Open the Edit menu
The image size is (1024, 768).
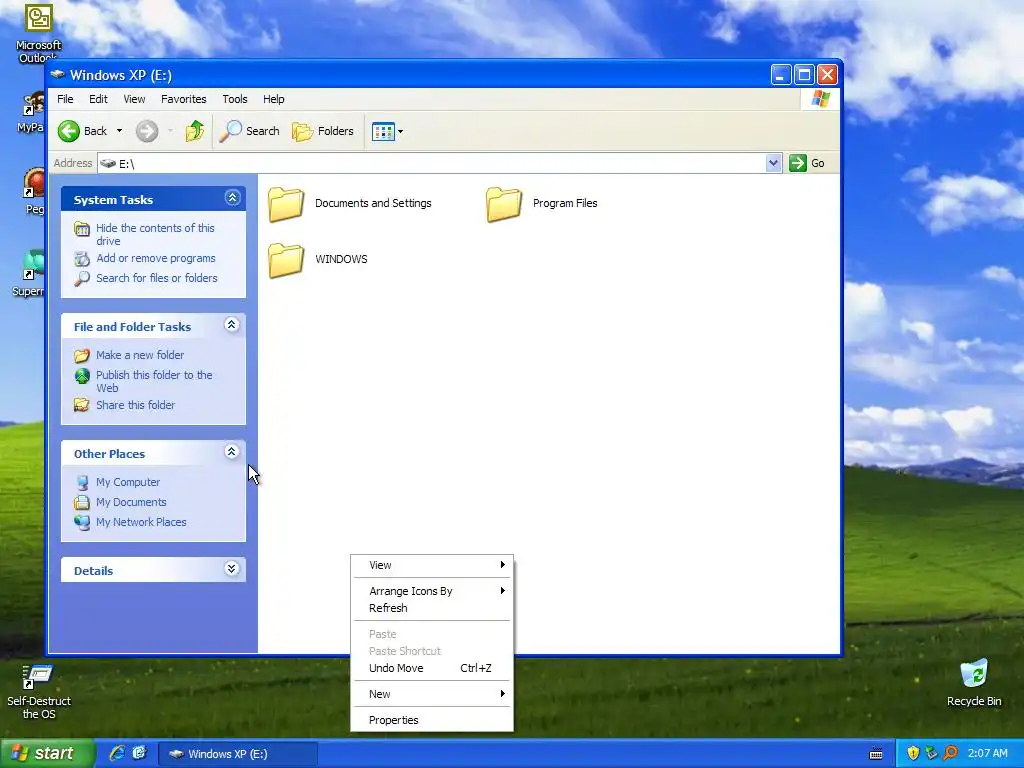click(x=99, y=99)
